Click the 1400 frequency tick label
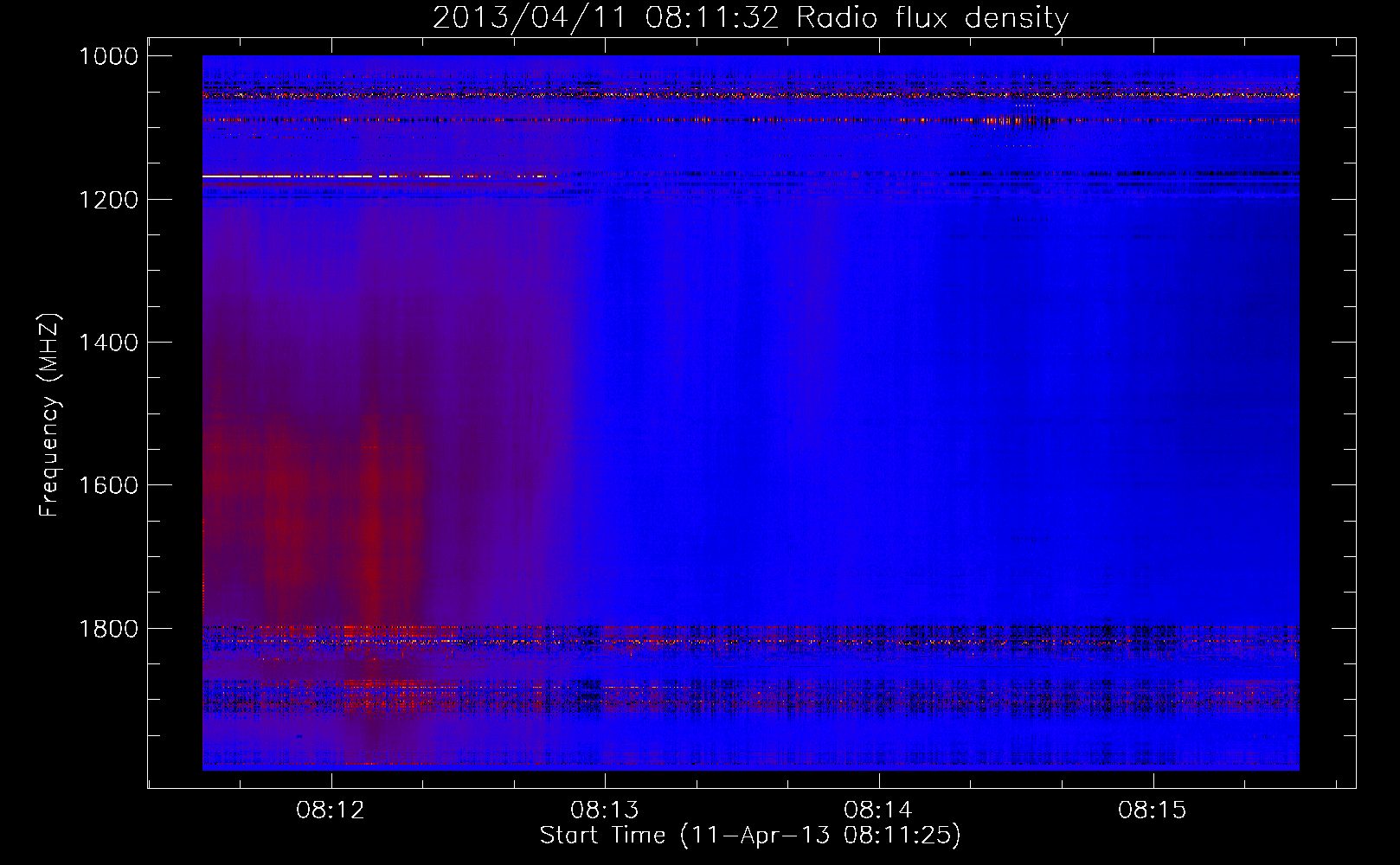The height and width of the screenshot is (865, 1400). click(108, 343)
